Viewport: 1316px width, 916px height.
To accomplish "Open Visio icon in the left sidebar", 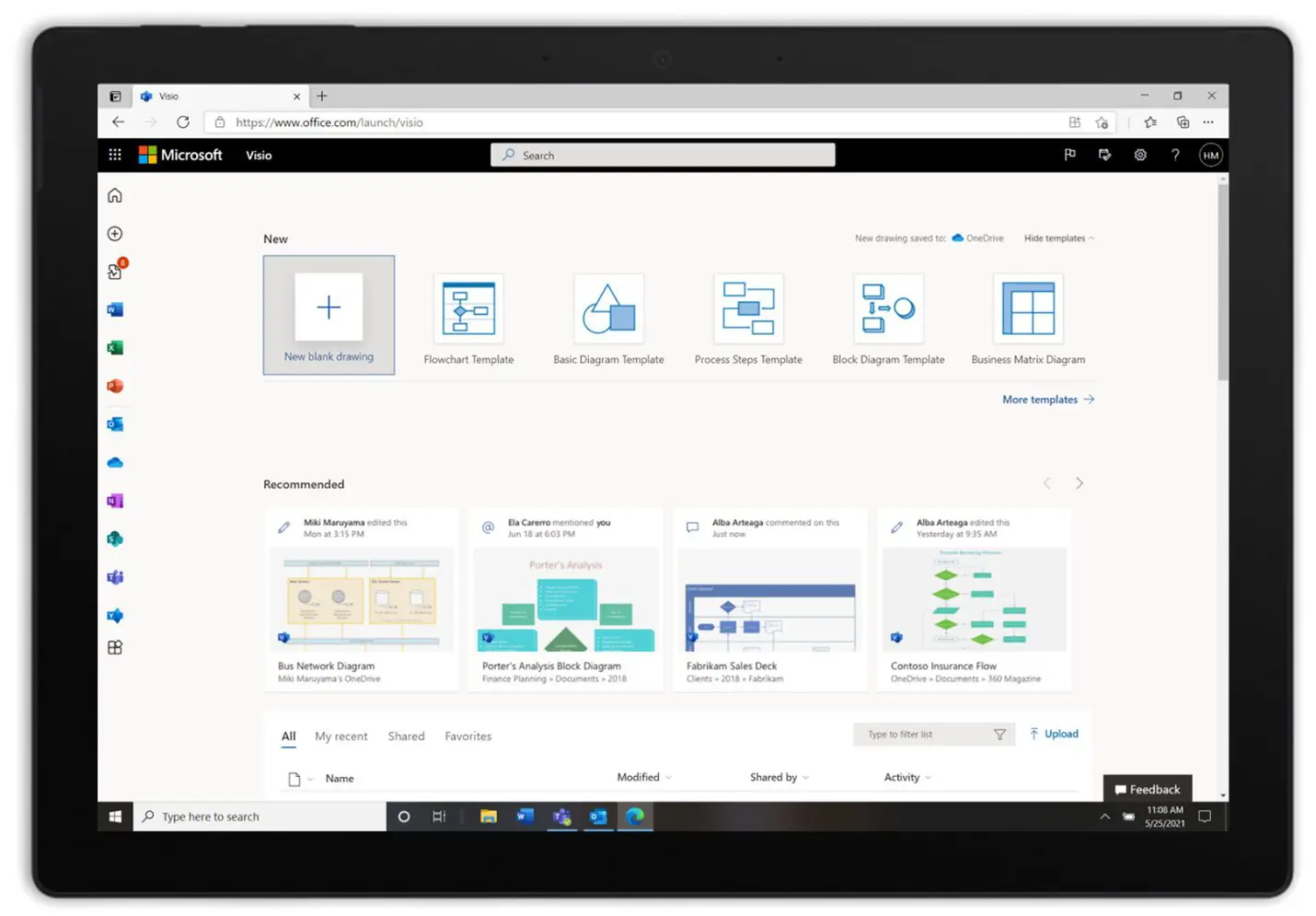I will (115, 616).
